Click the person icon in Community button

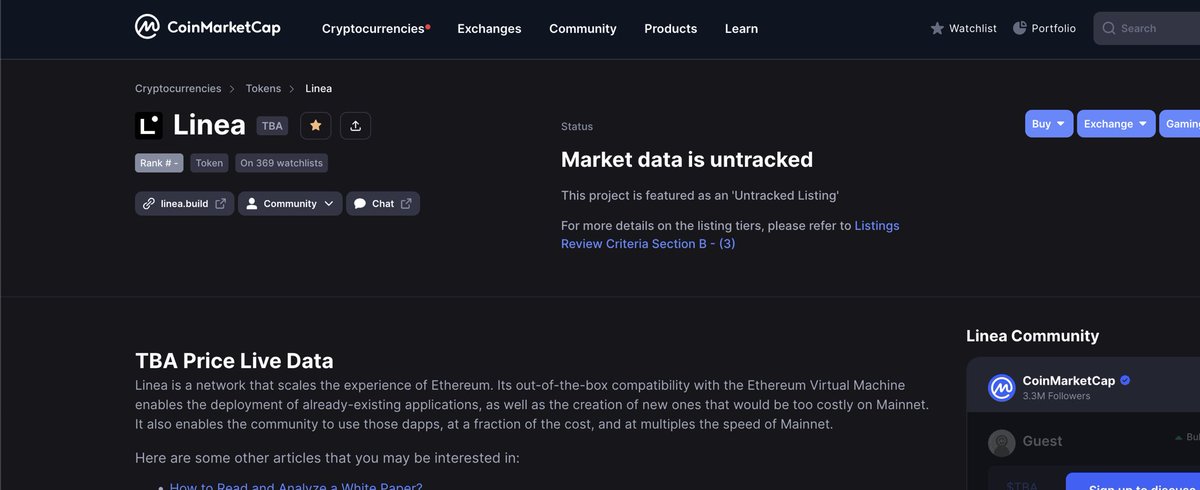[252, 204]
